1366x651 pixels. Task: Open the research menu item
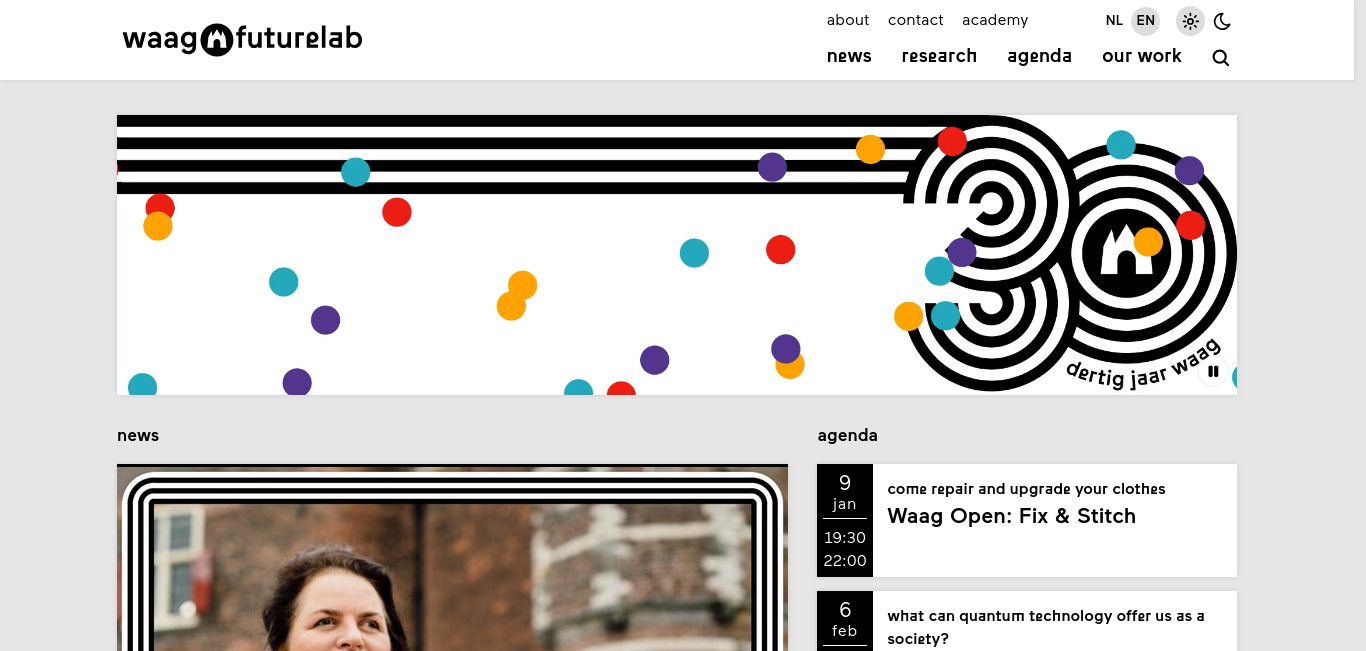point(939,56)
